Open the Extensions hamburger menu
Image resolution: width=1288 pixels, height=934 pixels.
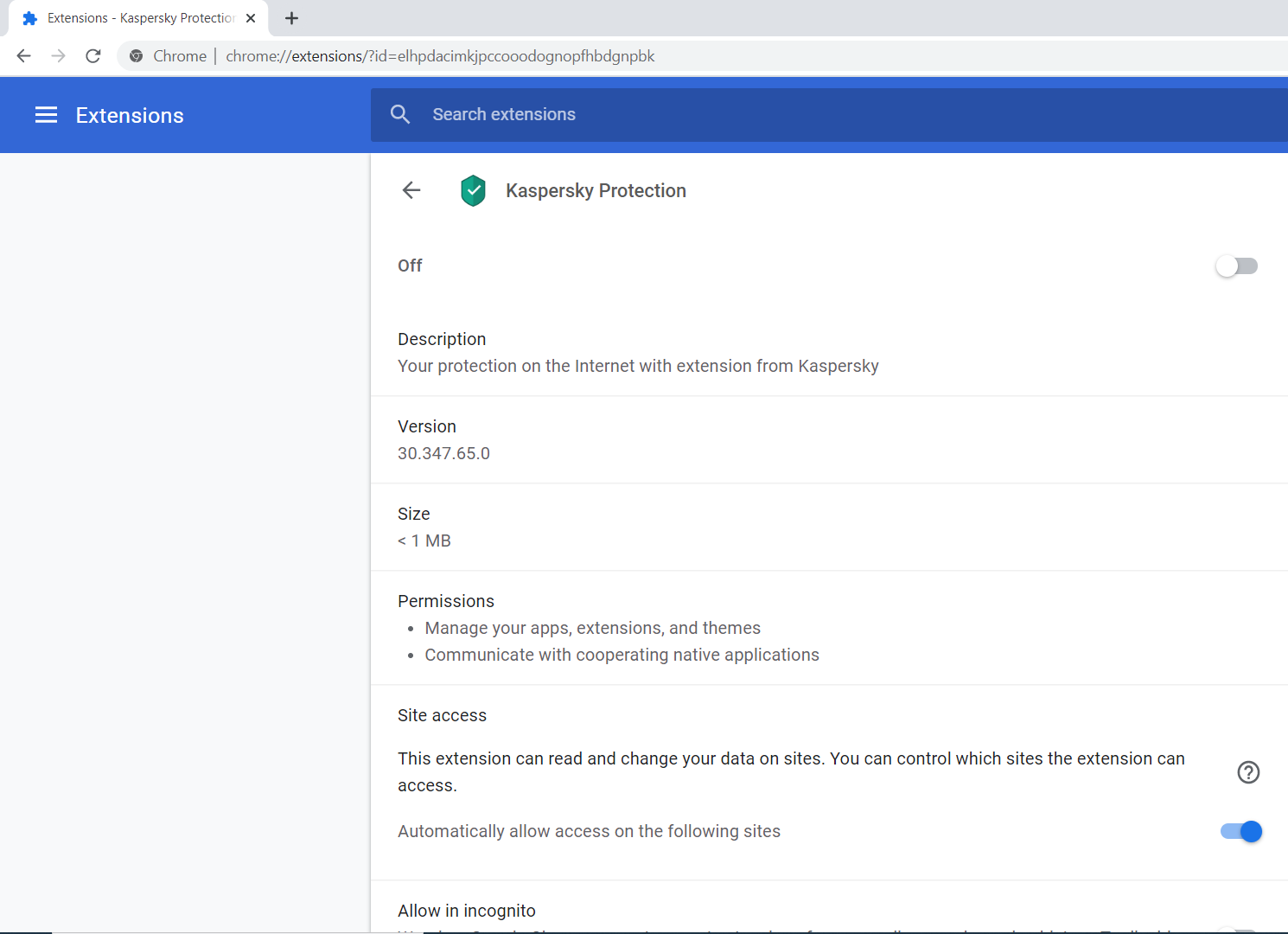pos(46,115)
